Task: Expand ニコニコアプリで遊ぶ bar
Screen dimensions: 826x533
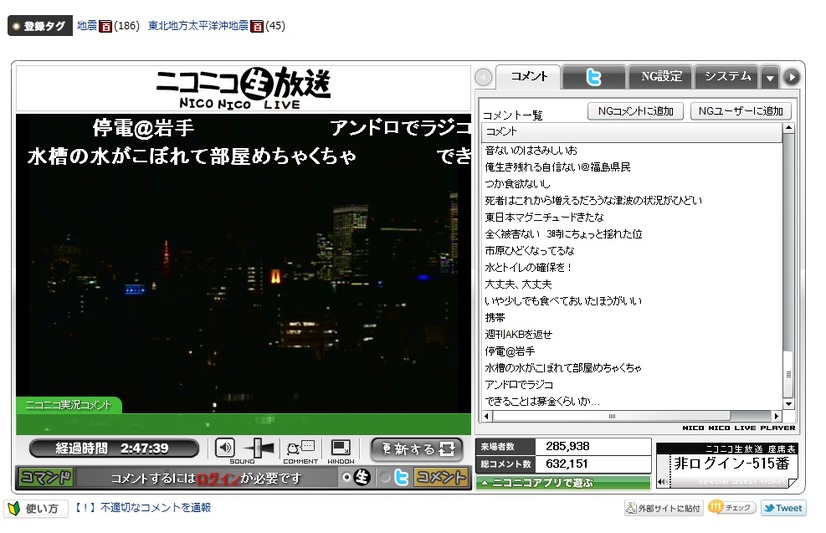Action: [x=563, y=482]
